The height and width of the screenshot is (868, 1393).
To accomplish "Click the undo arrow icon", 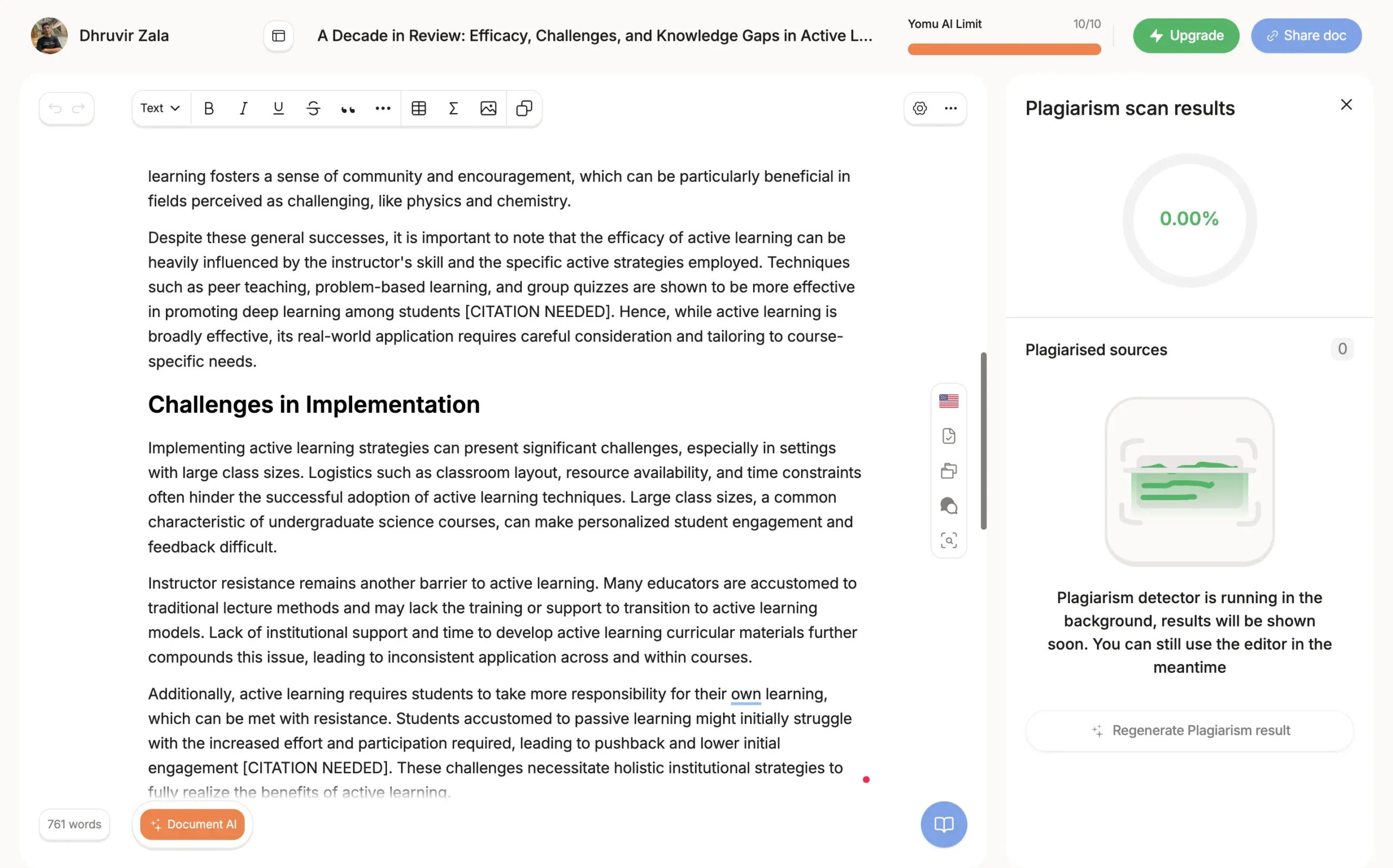I will pos(55,108).
